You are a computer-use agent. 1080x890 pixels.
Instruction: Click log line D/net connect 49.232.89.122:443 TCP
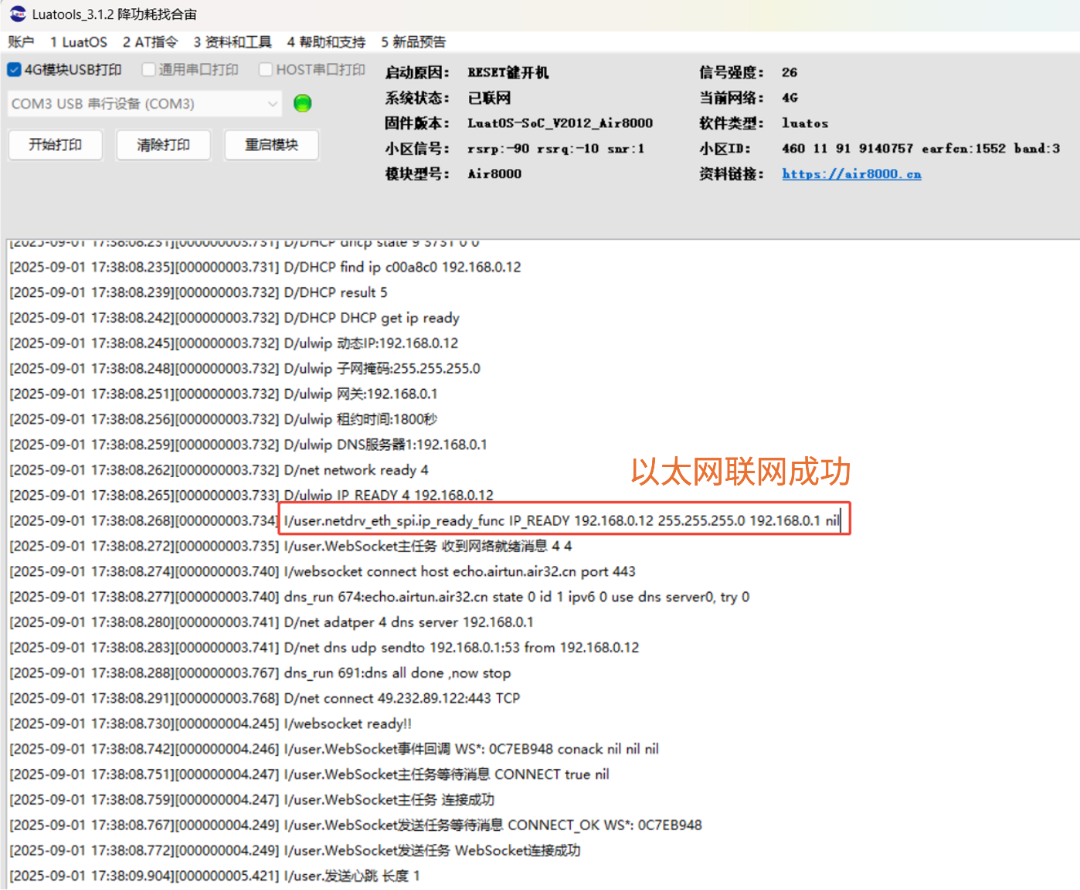(x=264, y=698)
